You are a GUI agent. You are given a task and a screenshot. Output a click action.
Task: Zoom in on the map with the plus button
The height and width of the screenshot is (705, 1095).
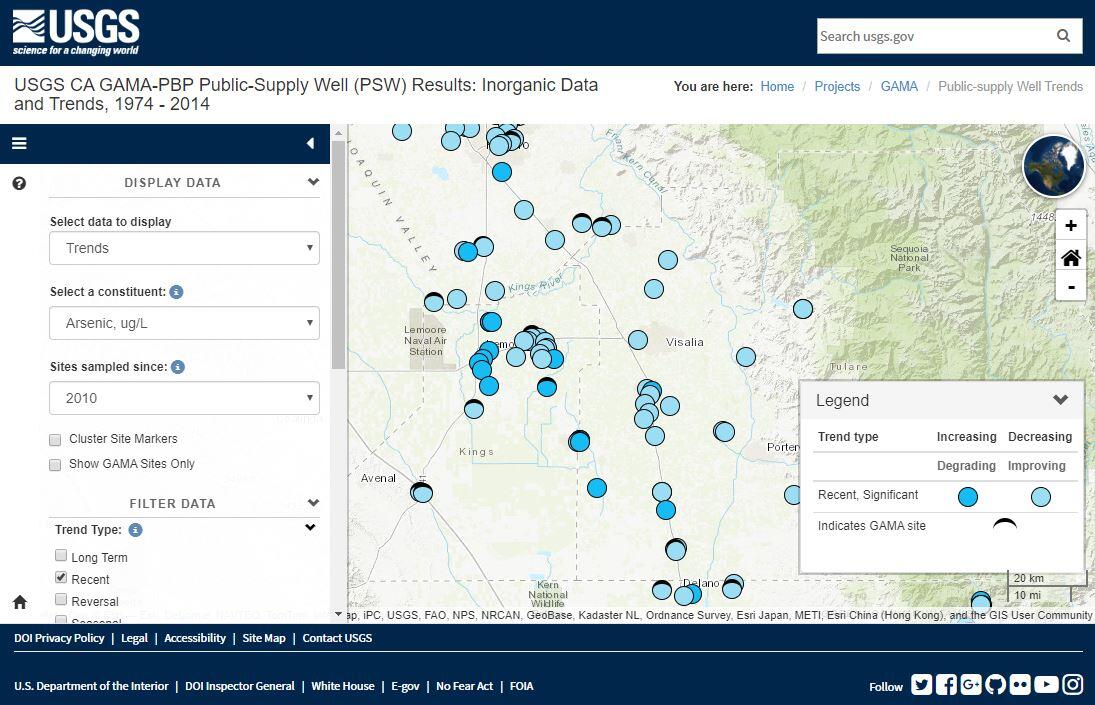pyautogui.click(x=1070, y=225)
